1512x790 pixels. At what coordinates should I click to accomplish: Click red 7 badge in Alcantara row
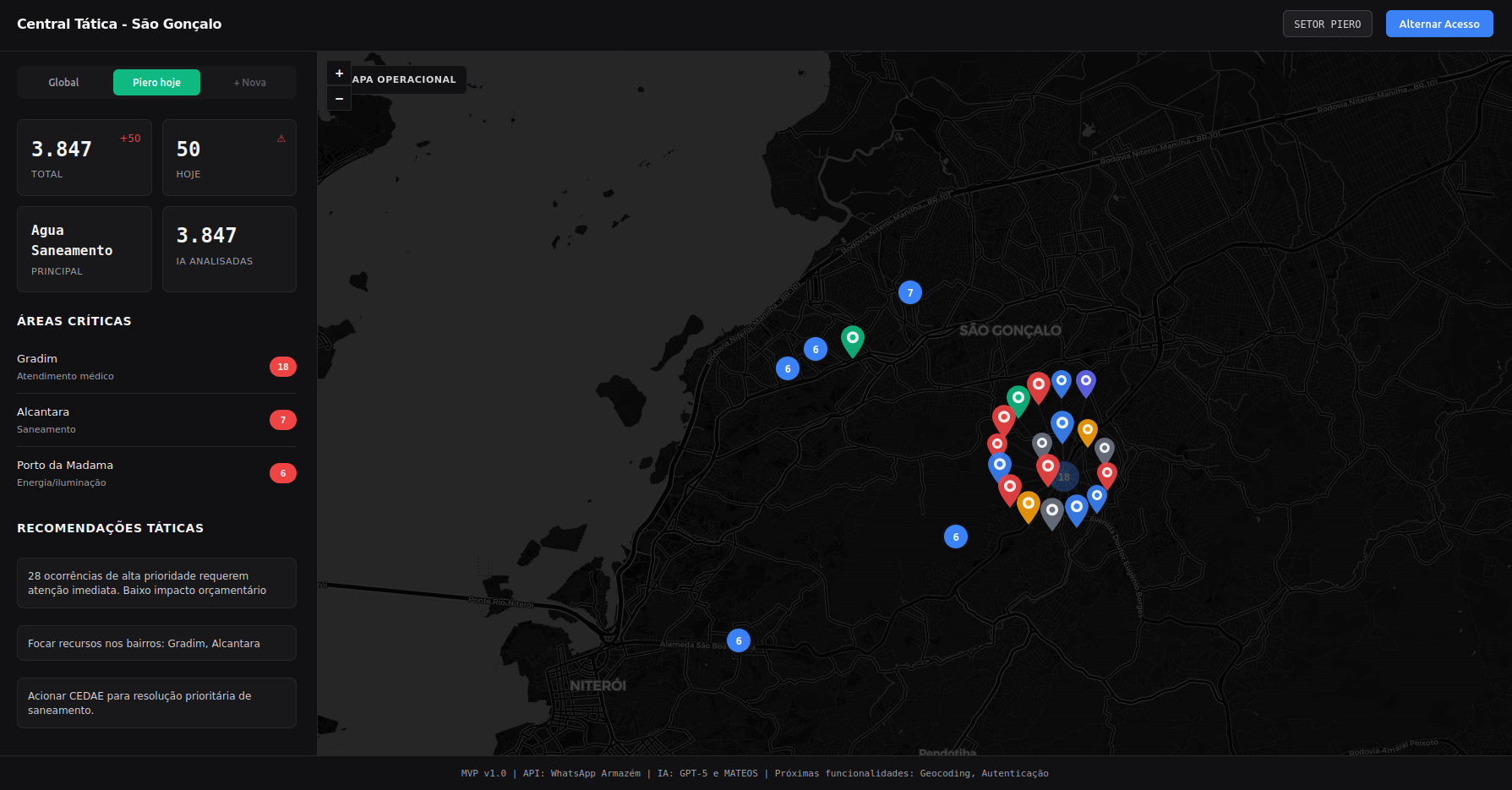coord(283,420)
